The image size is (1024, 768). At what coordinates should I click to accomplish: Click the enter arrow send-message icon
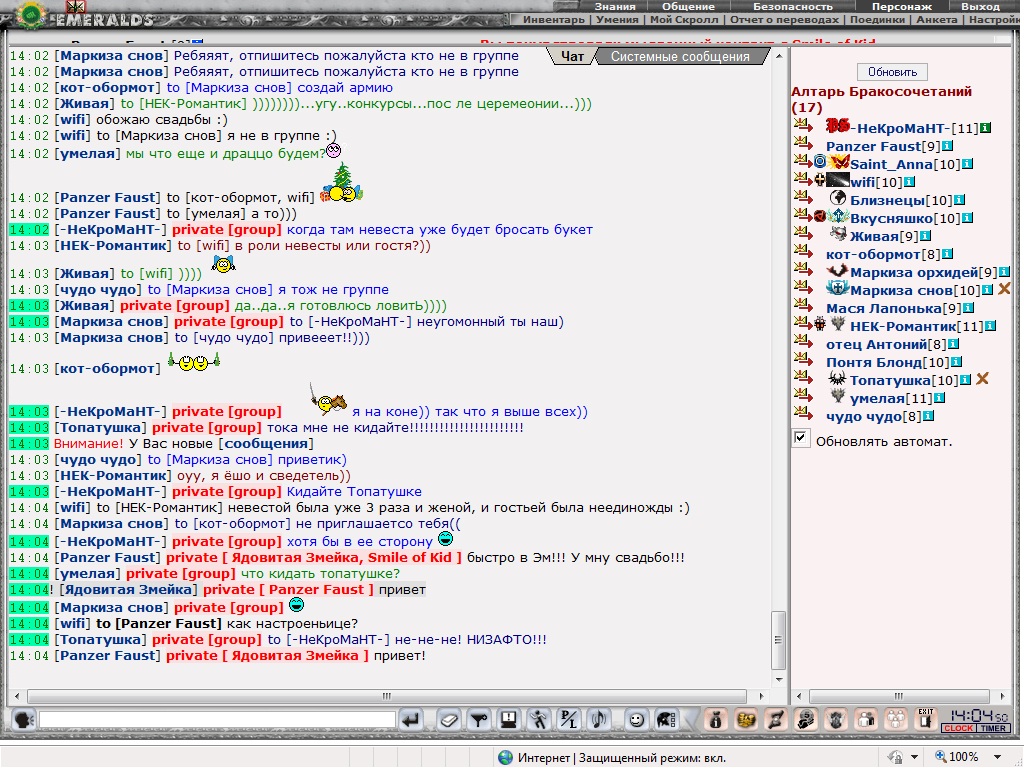pos(411,720)
